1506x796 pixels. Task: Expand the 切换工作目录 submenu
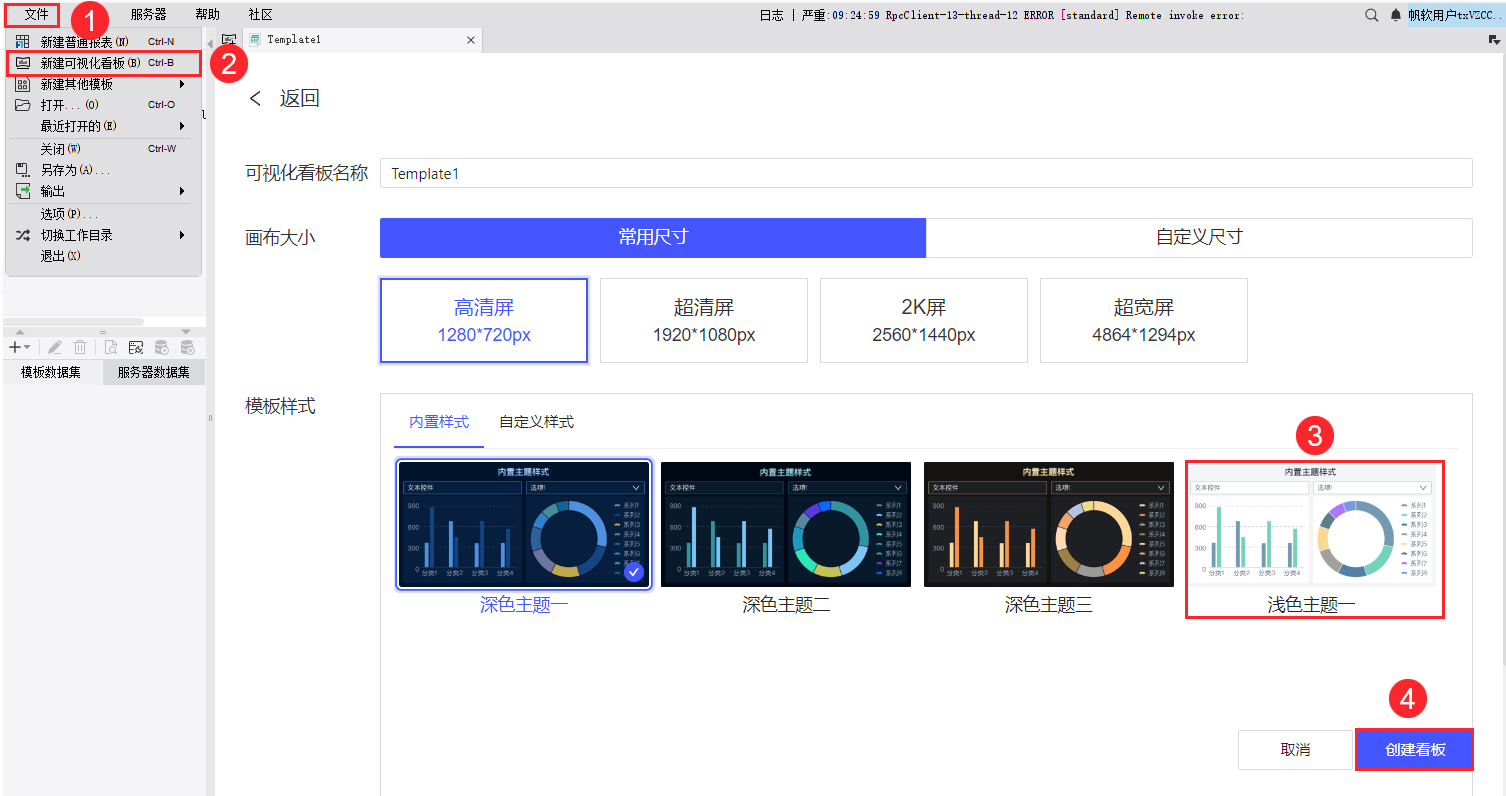(x=103, y=235)
